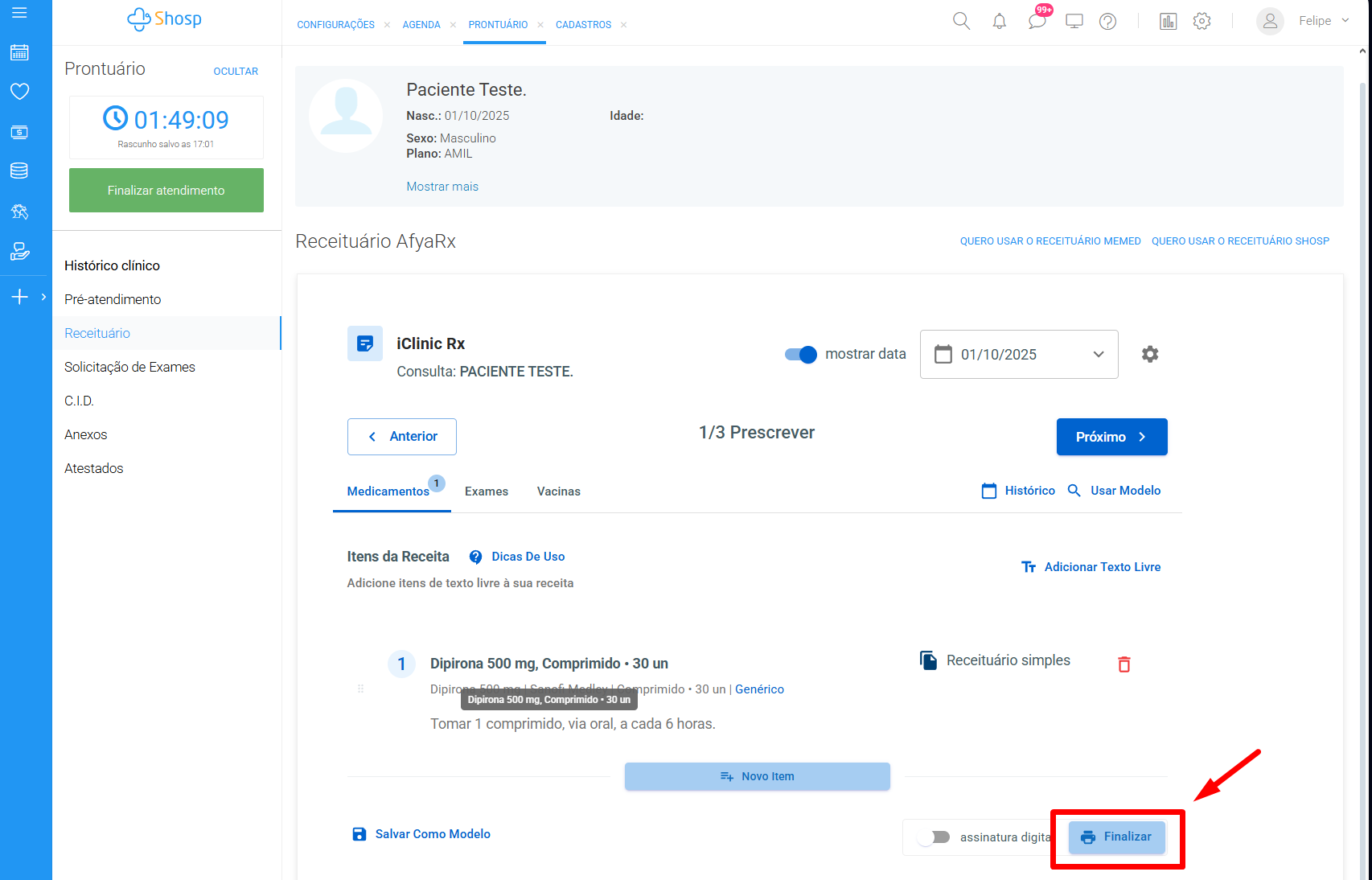Open the reports chart icon in the header

[1168, 22]
